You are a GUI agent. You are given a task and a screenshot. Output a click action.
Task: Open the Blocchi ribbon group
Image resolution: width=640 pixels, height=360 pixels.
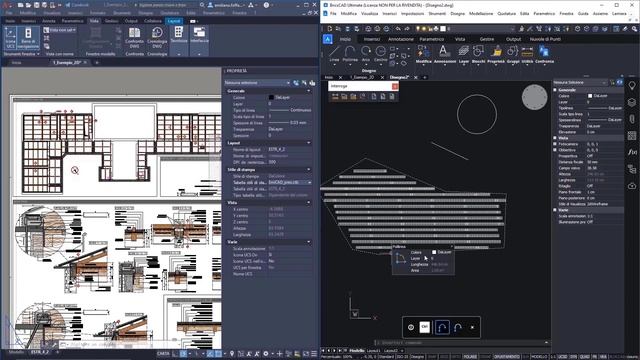[x=478, y=54]
